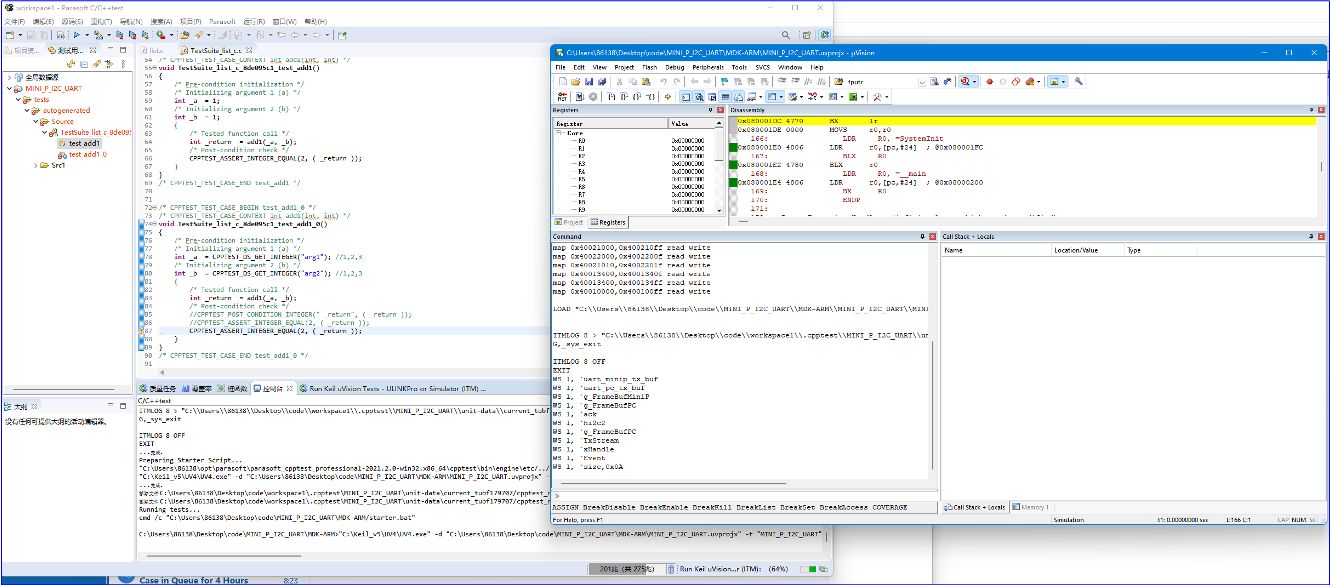The width and height of the screenshot is (1330, 585).
Task: Collapse the autogenerated folder in the test tree
Action: pyautogui.click(x=27, y=111)
